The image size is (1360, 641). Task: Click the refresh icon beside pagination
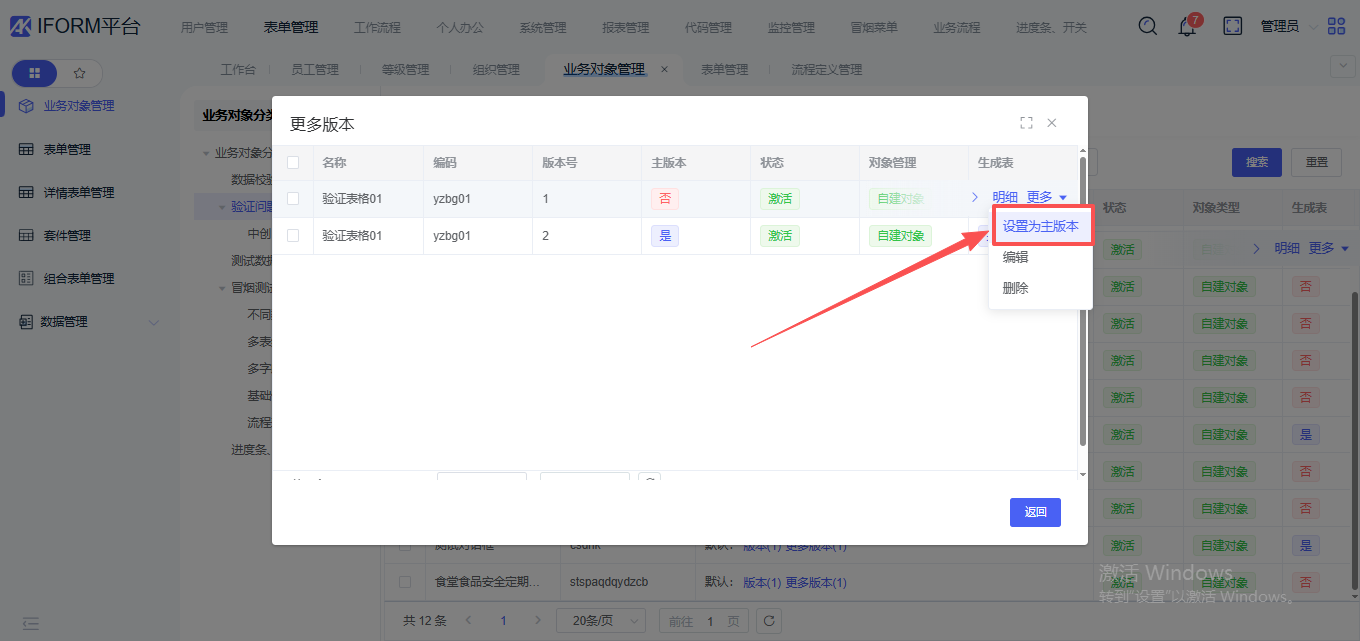coord(768,621)
